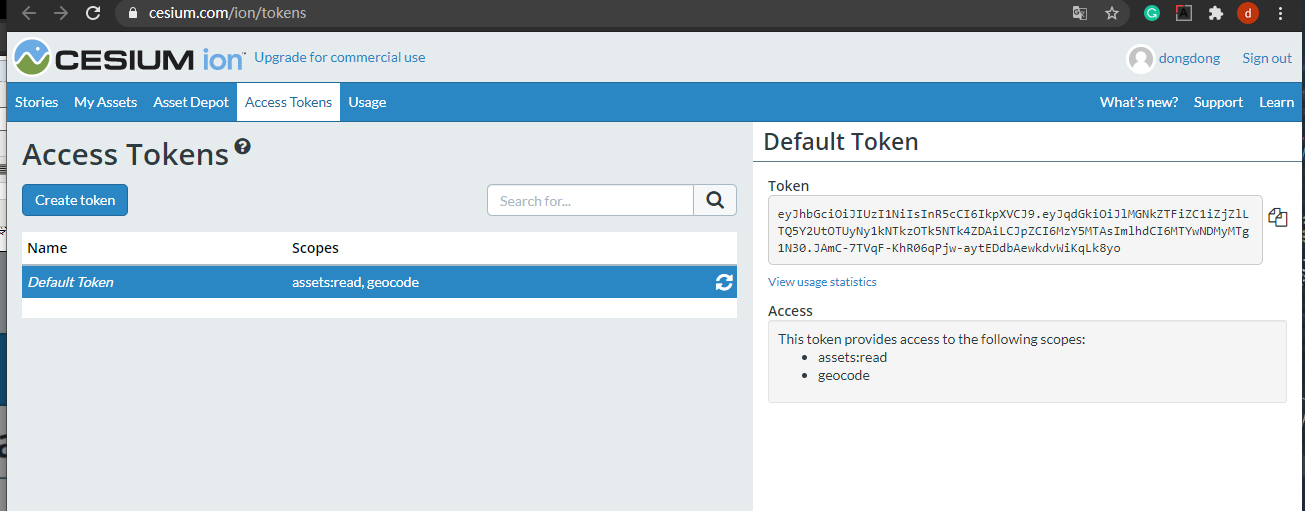The image size is (1305, 511).
Task: Open the Translate page icon
Action: [x=1080, y=13]
